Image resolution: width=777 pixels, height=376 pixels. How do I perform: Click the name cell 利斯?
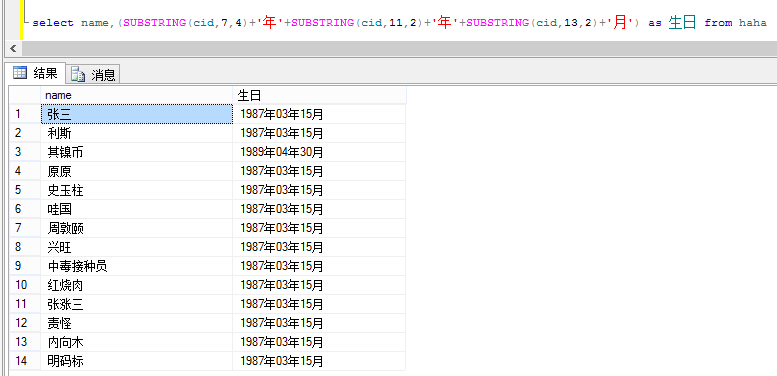[x=136, y=133]
